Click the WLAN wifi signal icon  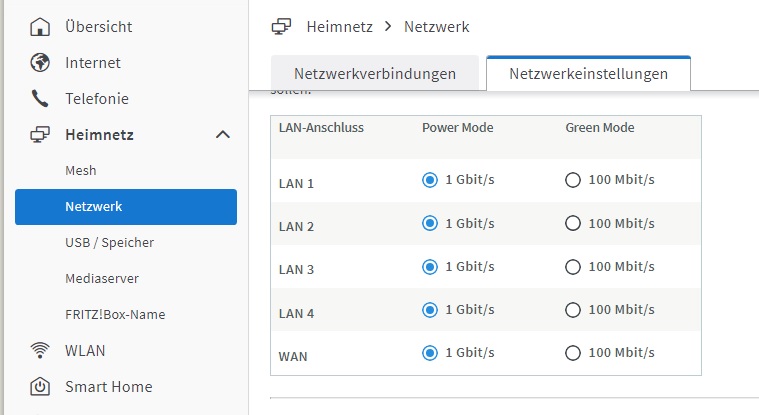[x=40, y=351]
